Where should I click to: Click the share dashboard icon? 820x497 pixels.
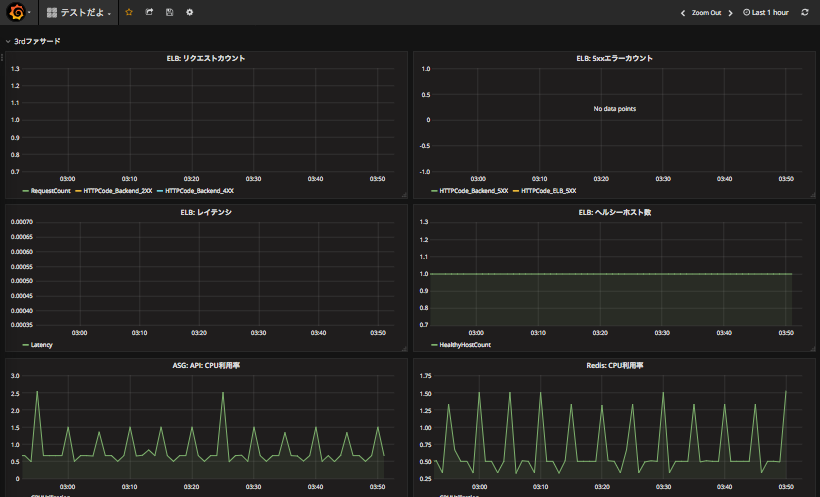tap(149, 12)
